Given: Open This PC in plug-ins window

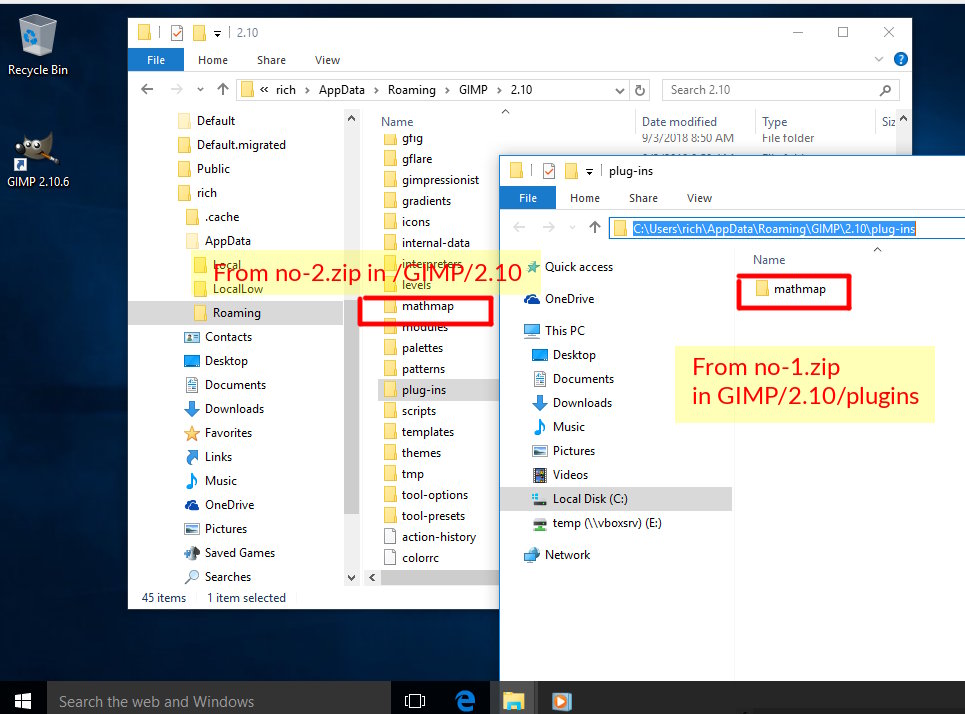Looking at the screenshot, I should coord(564,331).
